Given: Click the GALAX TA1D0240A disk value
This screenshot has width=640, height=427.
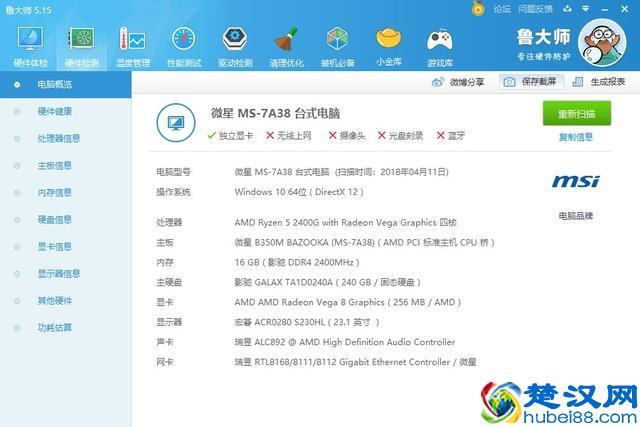Looking at the screenshot, I should pyautogui.click(x=327, y=282).
